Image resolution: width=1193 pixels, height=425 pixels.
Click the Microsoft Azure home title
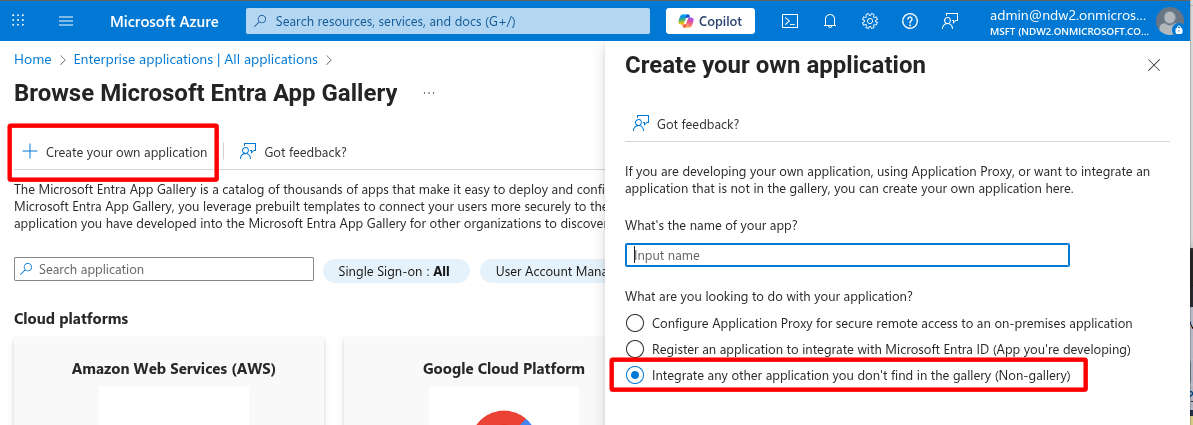click(164, 21)
